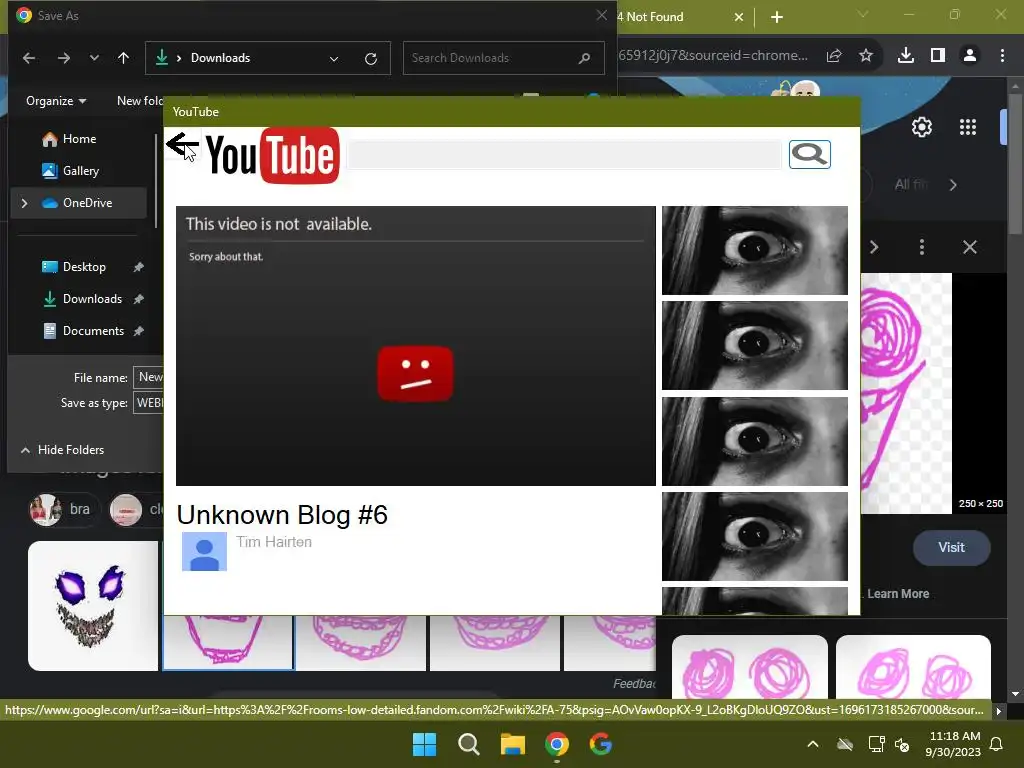Click the Visit button
This screenshot has width=1024, height=768.
click(x=951, y=547)
